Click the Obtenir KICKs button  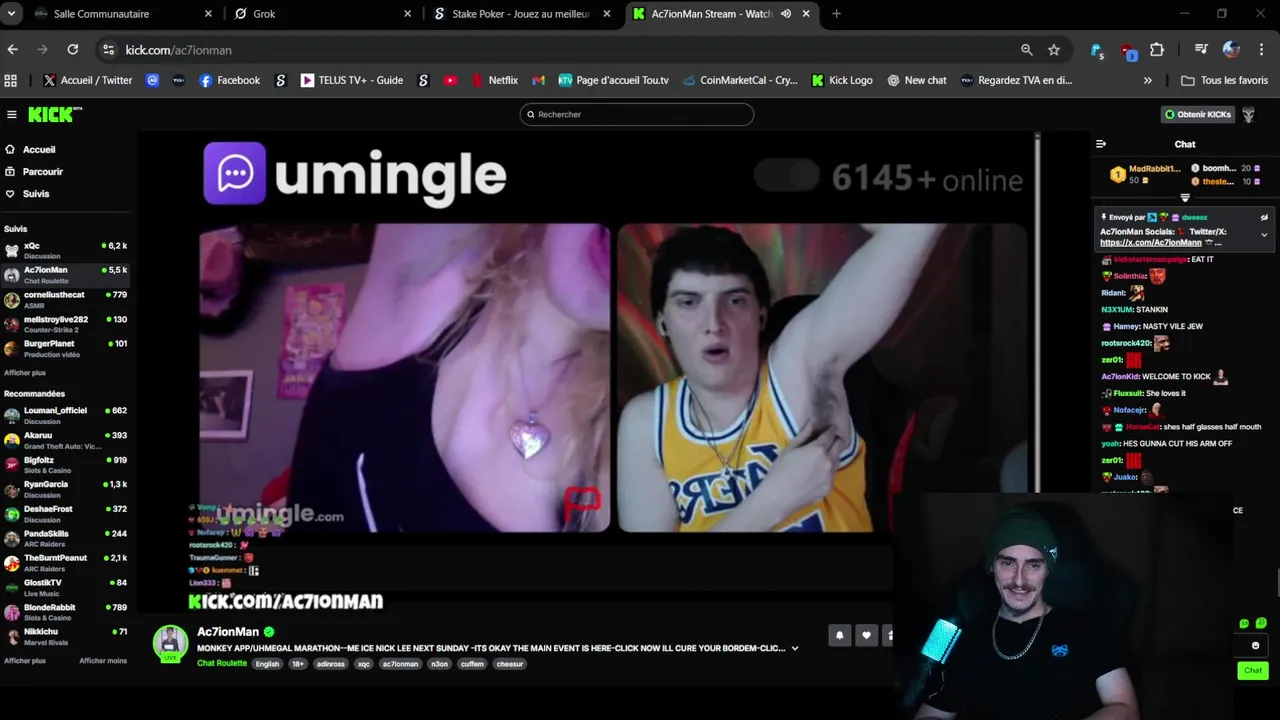(1198, 114)
